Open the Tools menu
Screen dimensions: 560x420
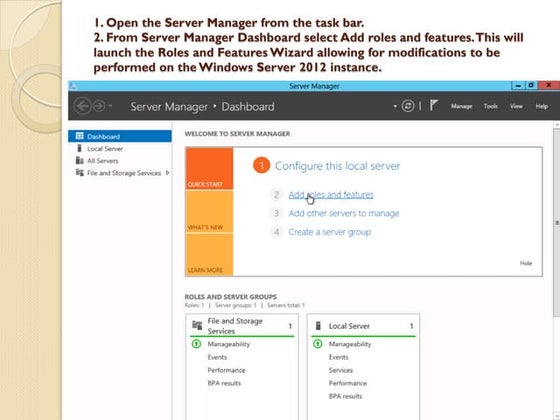(491, 106)
